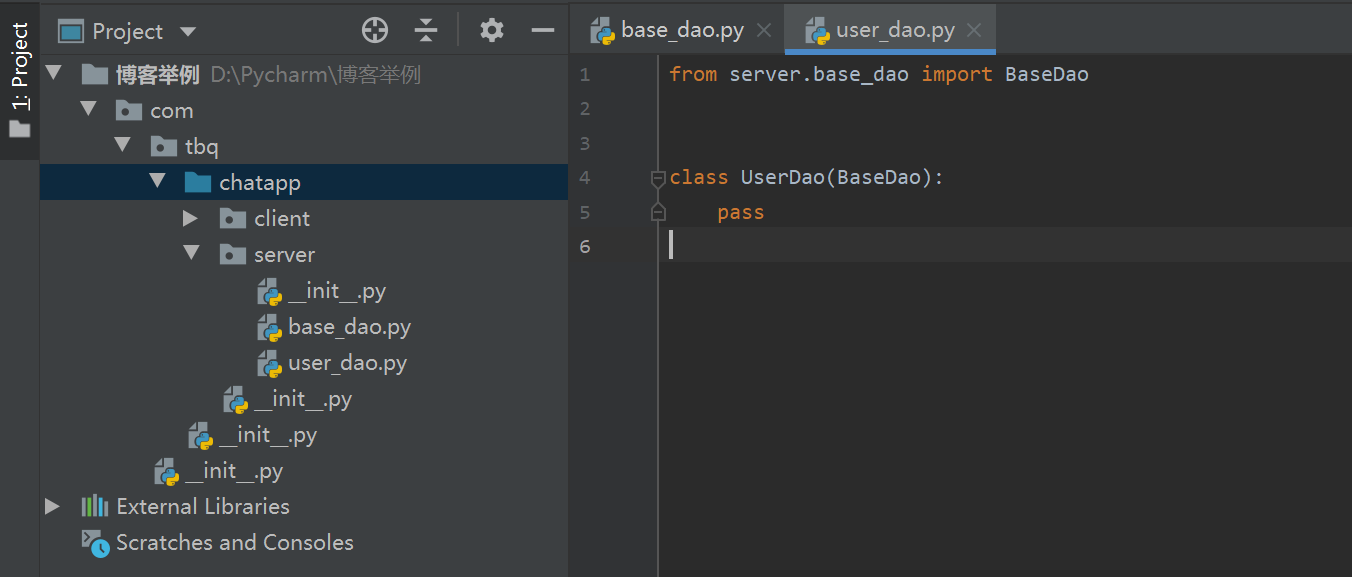Open the Project panel settings gear icon

click(x=491, y=30)
